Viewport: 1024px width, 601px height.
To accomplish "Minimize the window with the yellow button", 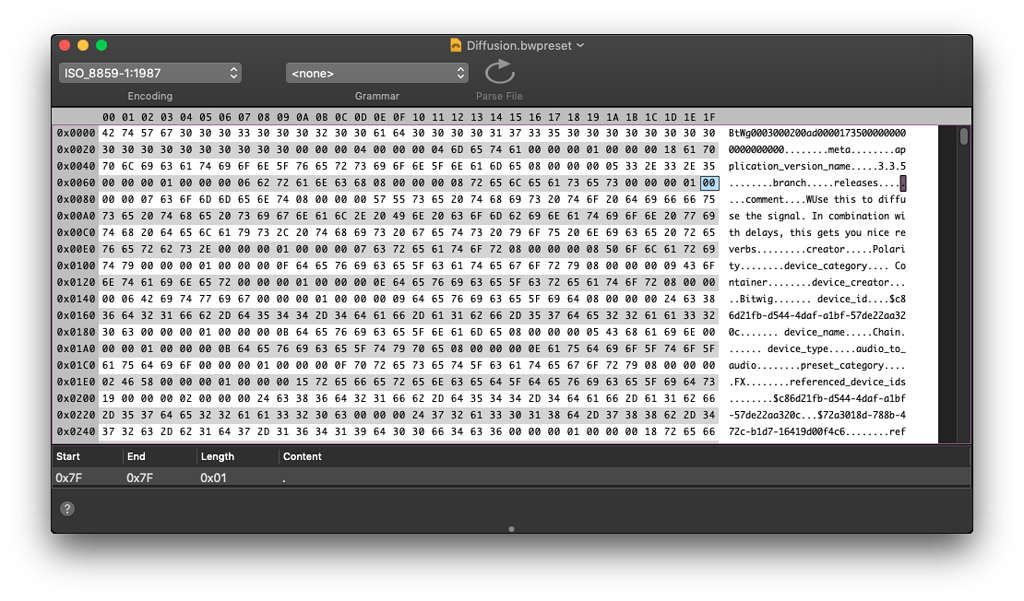I will point(83,45).
